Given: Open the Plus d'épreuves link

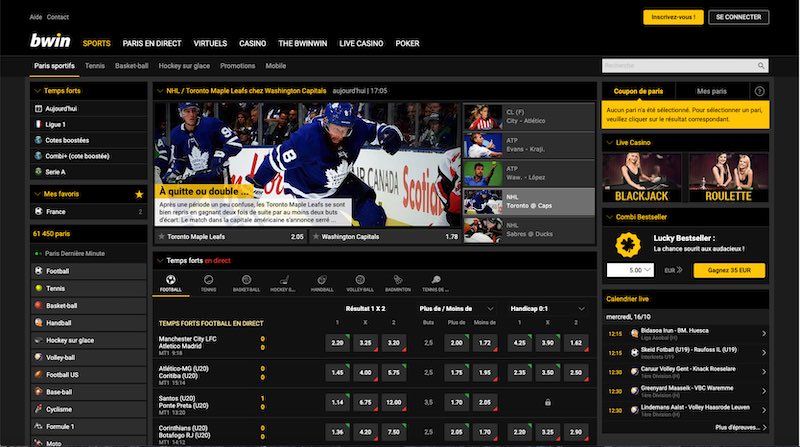Looking at the screenshot, I should 741,428.
